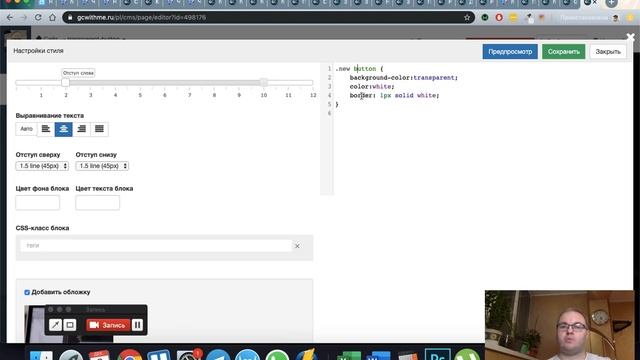
Task: Click the red Opera extension icon
Action: 499,18
